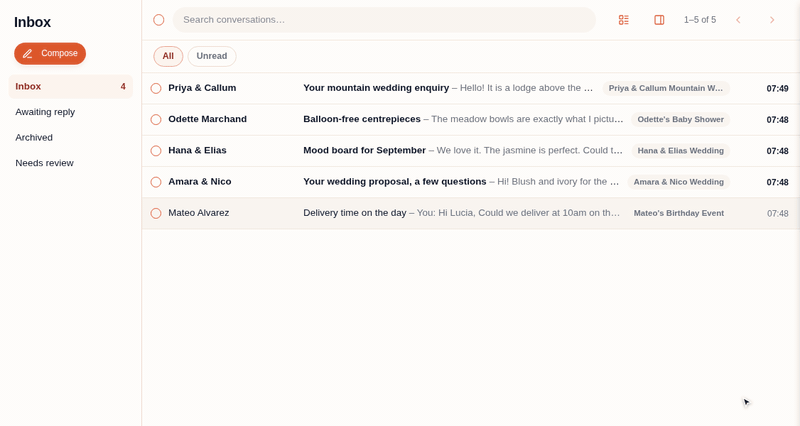Go to previous page arrow
Screen dimensions: 800x426
click(738, 20)
